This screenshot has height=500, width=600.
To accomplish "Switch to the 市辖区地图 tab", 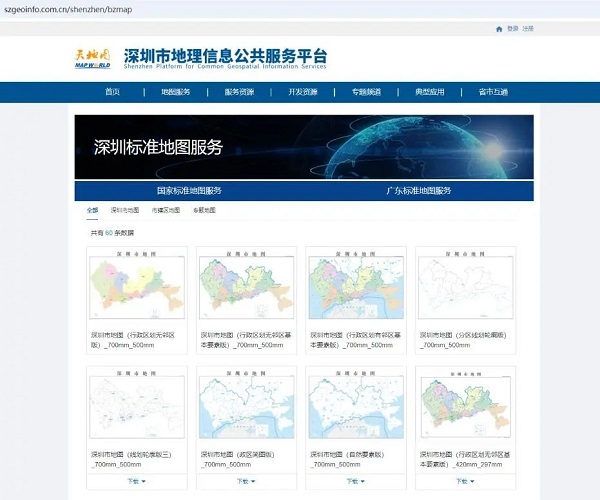I will coord(166,211).
